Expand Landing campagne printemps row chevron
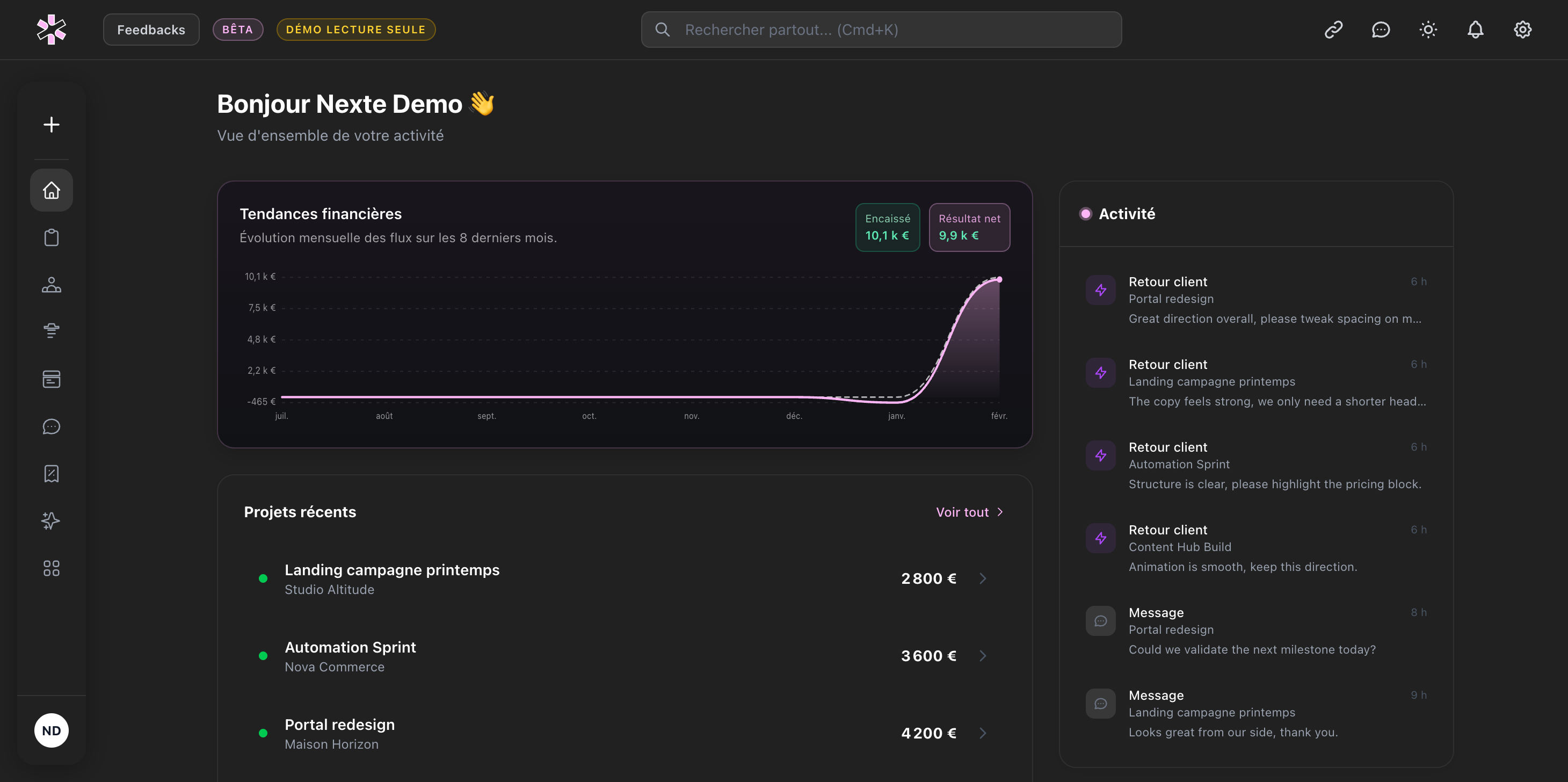The image size is (1568, 782). (x=983, y=578)
